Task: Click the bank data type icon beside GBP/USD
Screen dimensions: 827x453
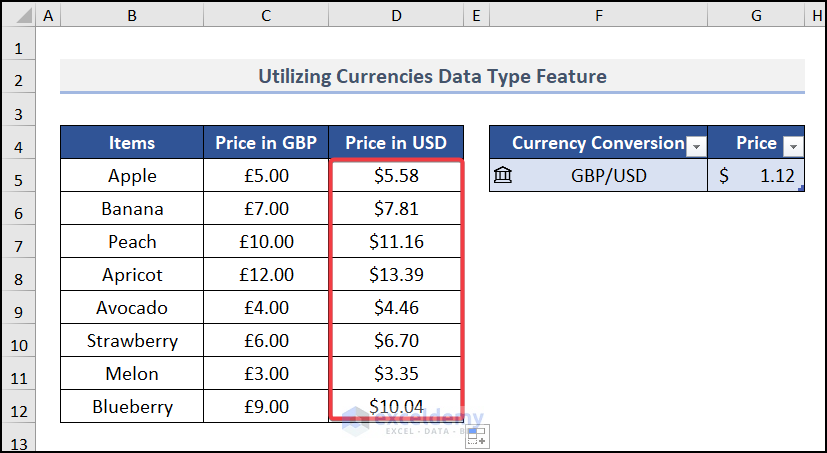Action: pos(503,176)
